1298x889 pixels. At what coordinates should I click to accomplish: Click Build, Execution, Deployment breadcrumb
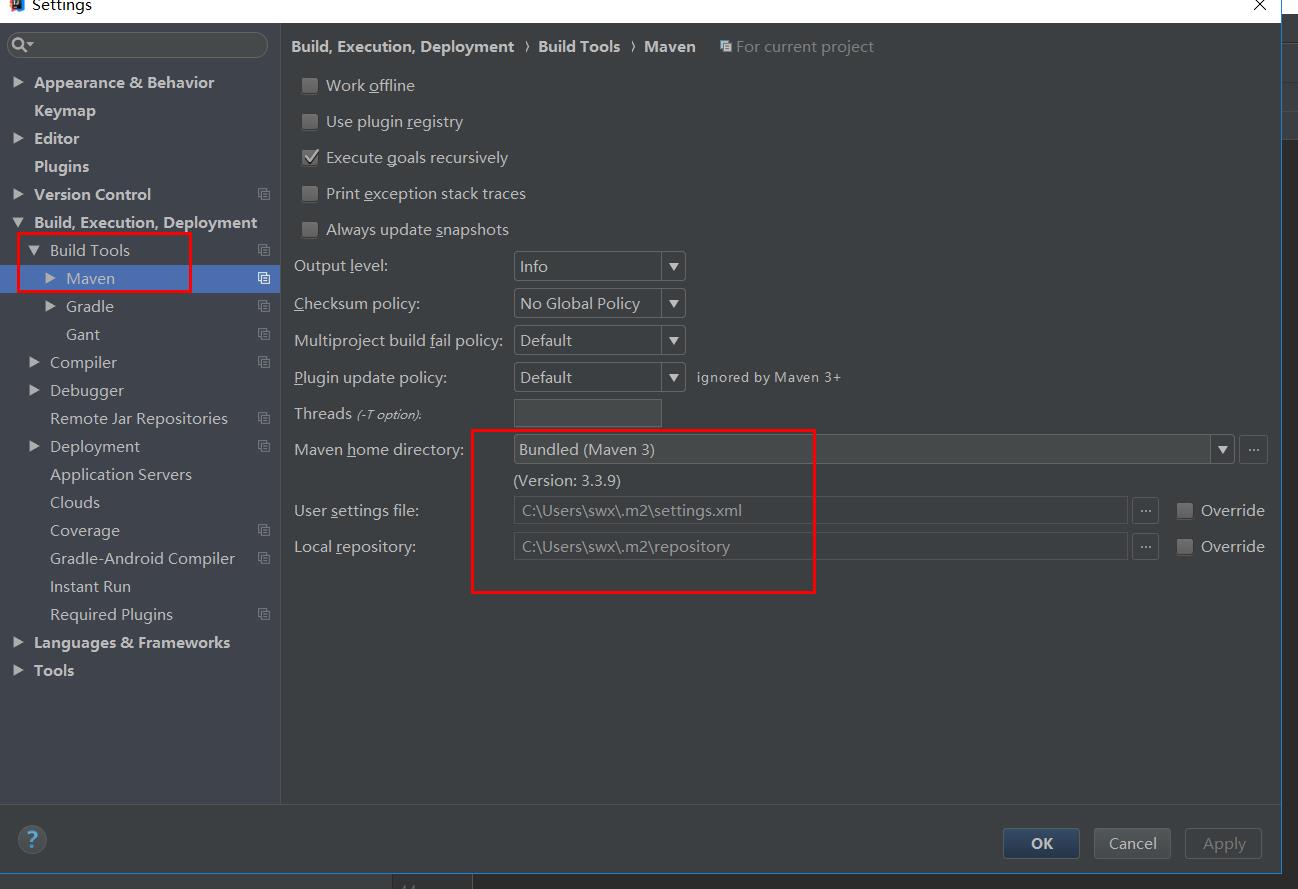pos(402,46)
